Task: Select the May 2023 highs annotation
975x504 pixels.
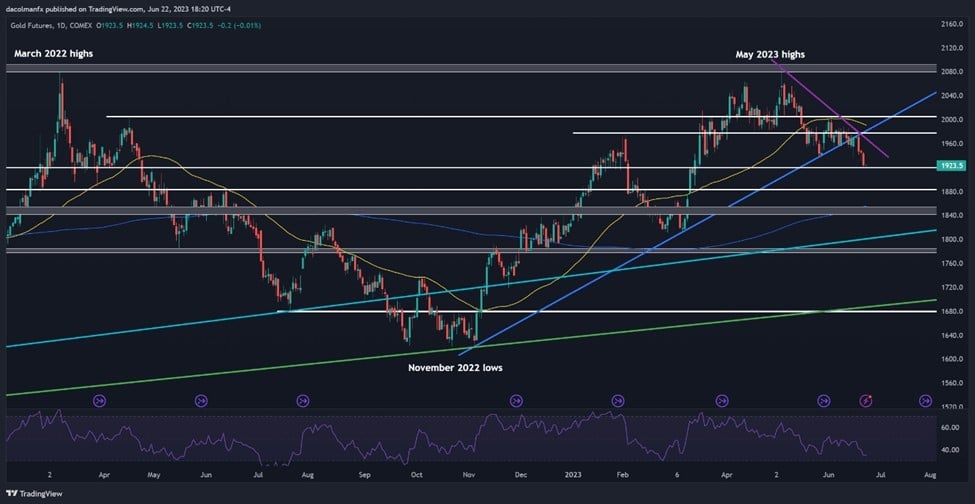Action: coord(769,55)
